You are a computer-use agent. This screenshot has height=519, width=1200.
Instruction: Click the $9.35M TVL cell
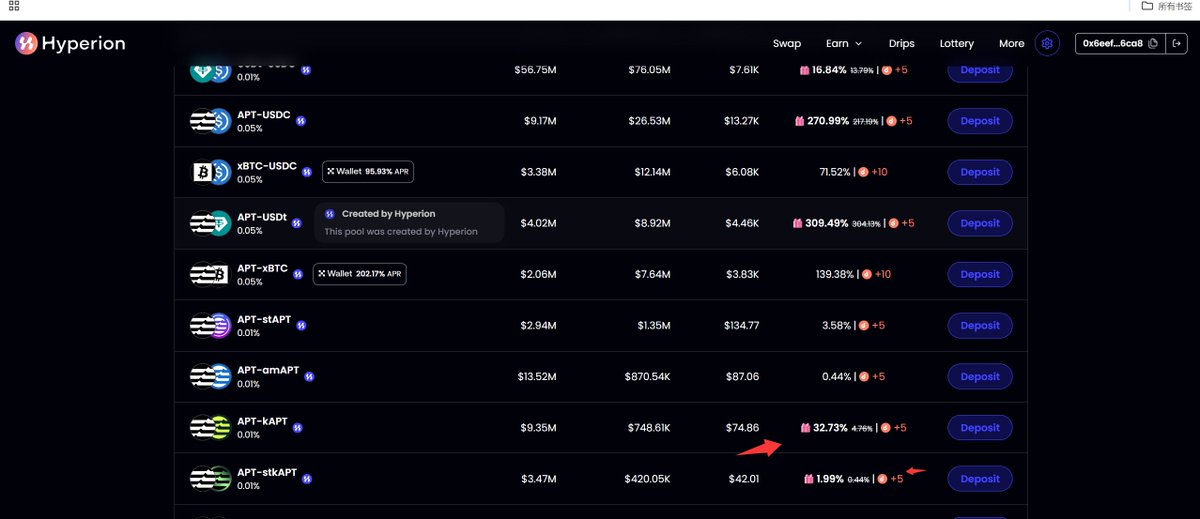pyautogui.click(x=539, y=428)
